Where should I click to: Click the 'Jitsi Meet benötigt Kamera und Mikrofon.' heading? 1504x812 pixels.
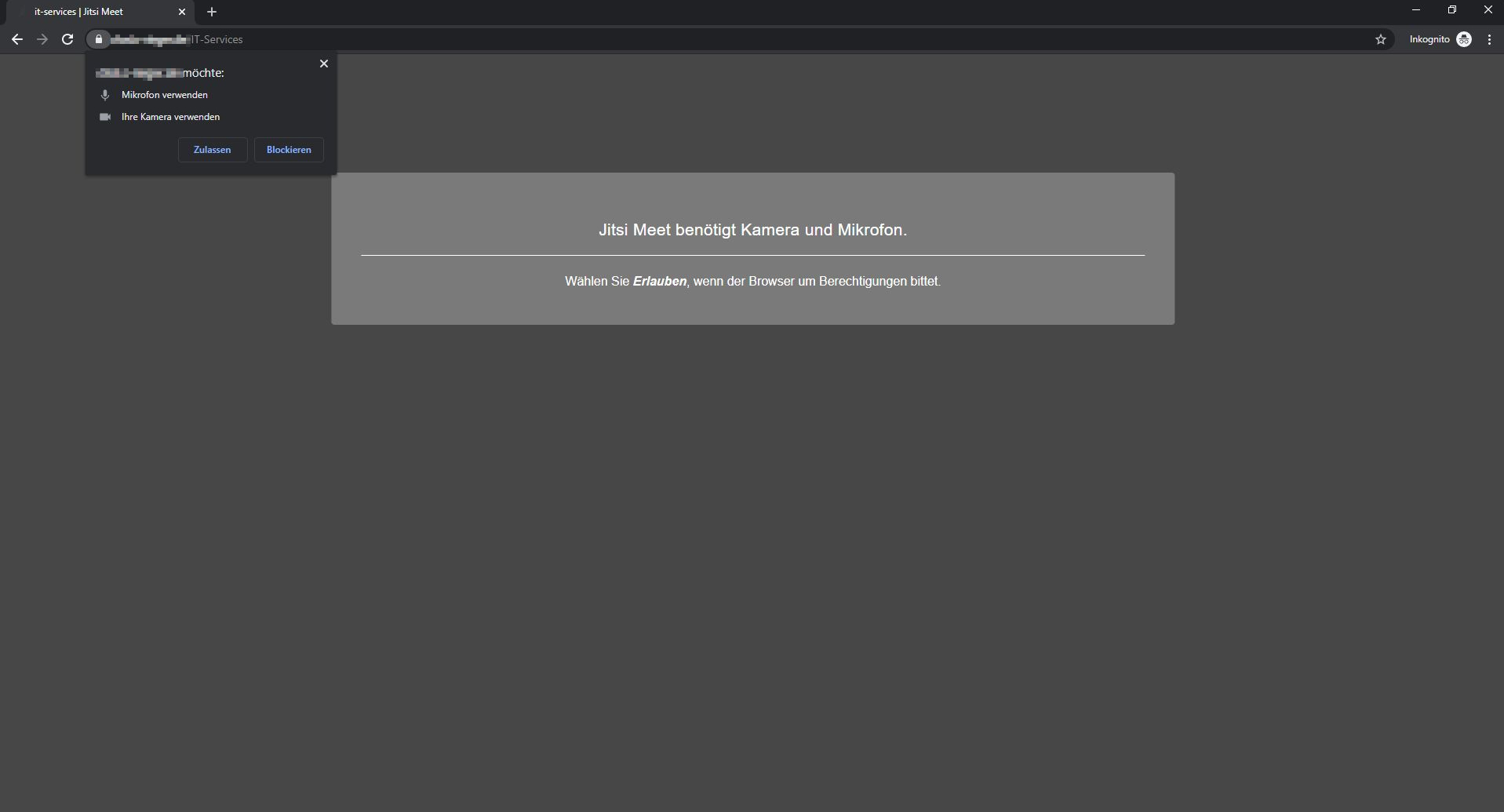click(752, 230)
